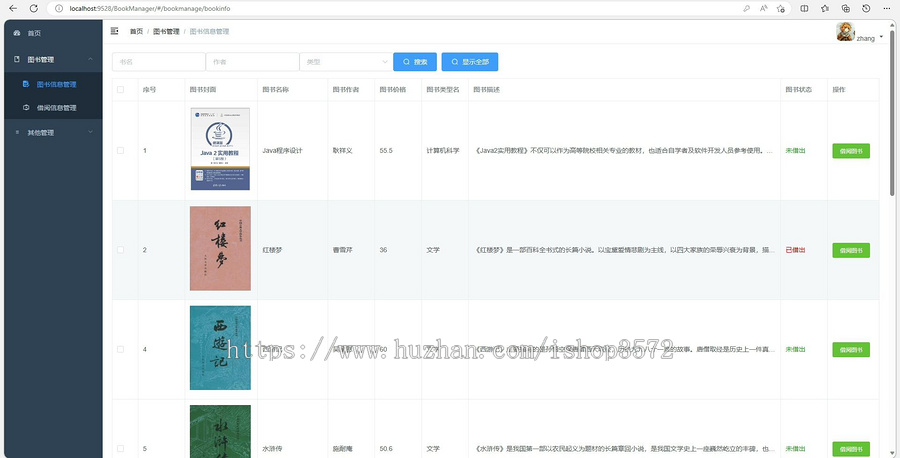Select 借阅信息管理 menu item

click(53, 107)
